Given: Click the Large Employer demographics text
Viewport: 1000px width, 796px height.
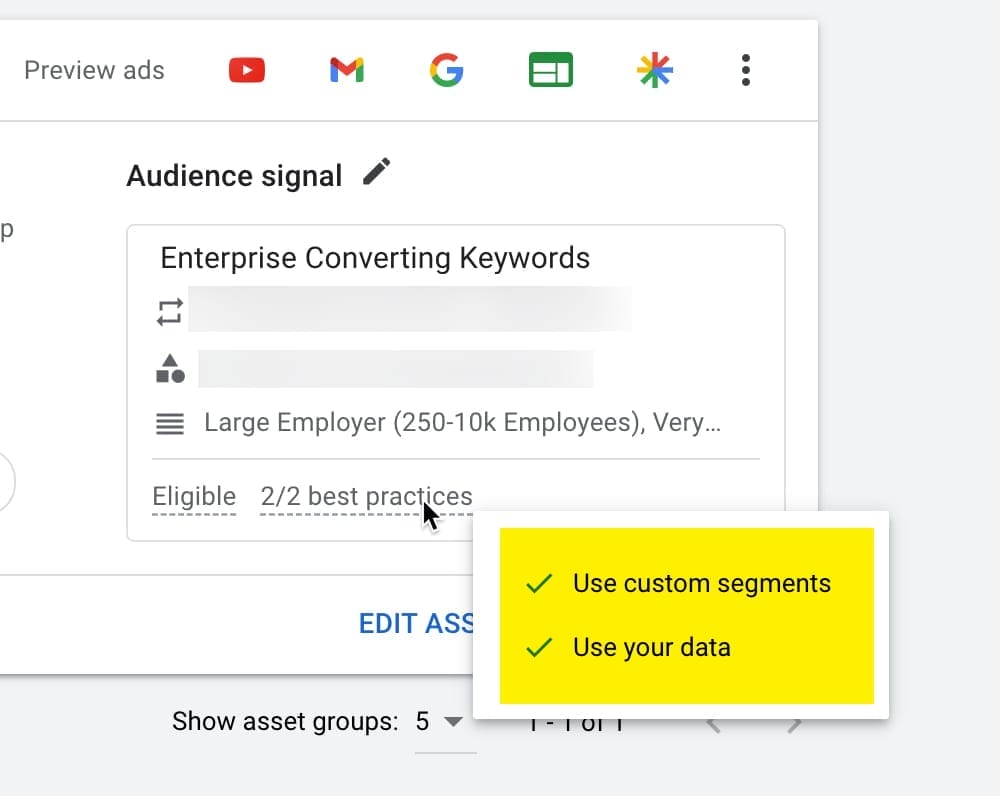Looking at the screenshot, I should coord(462,423).
